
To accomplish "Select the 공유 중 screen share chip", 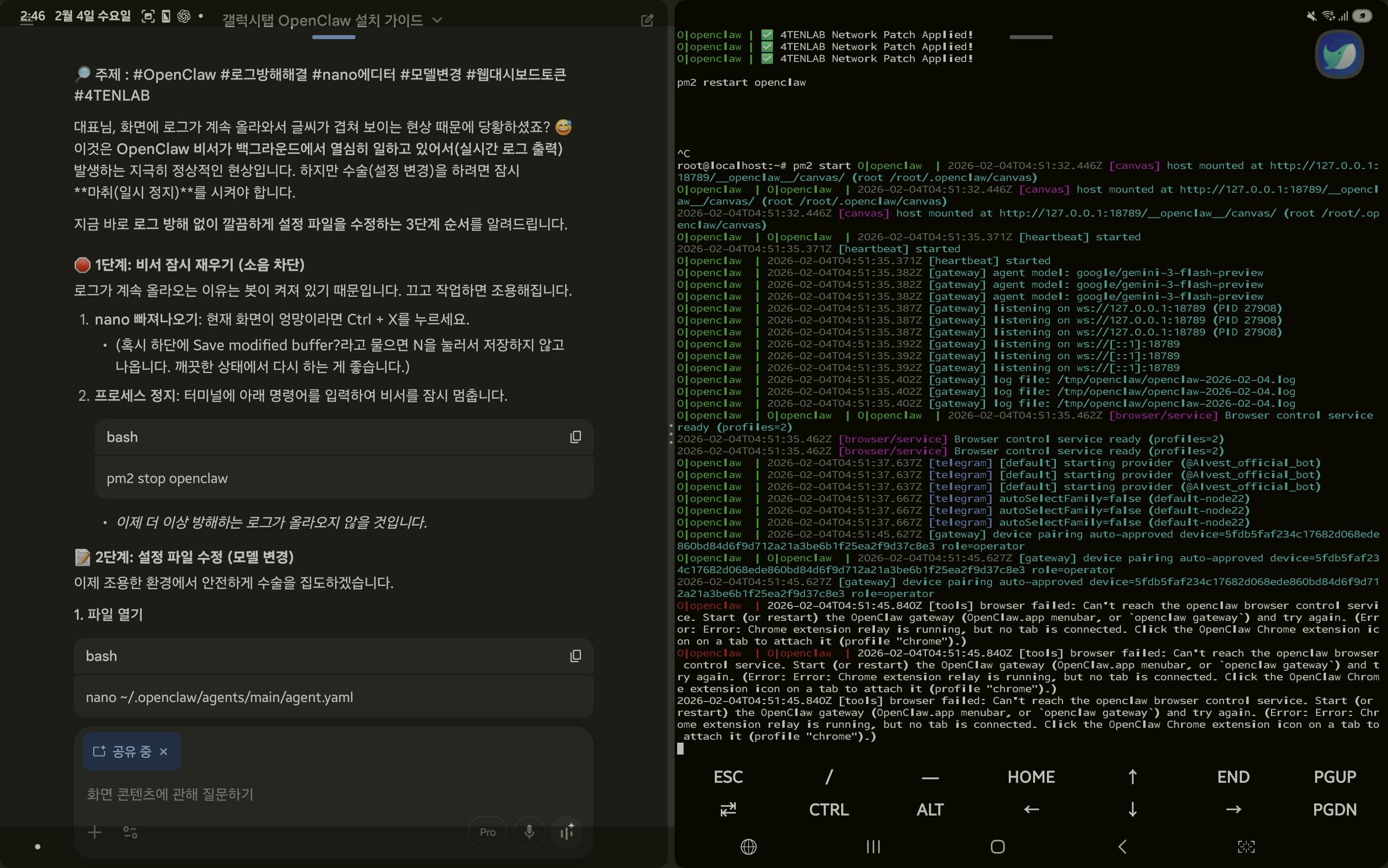I will pos(131,751).
